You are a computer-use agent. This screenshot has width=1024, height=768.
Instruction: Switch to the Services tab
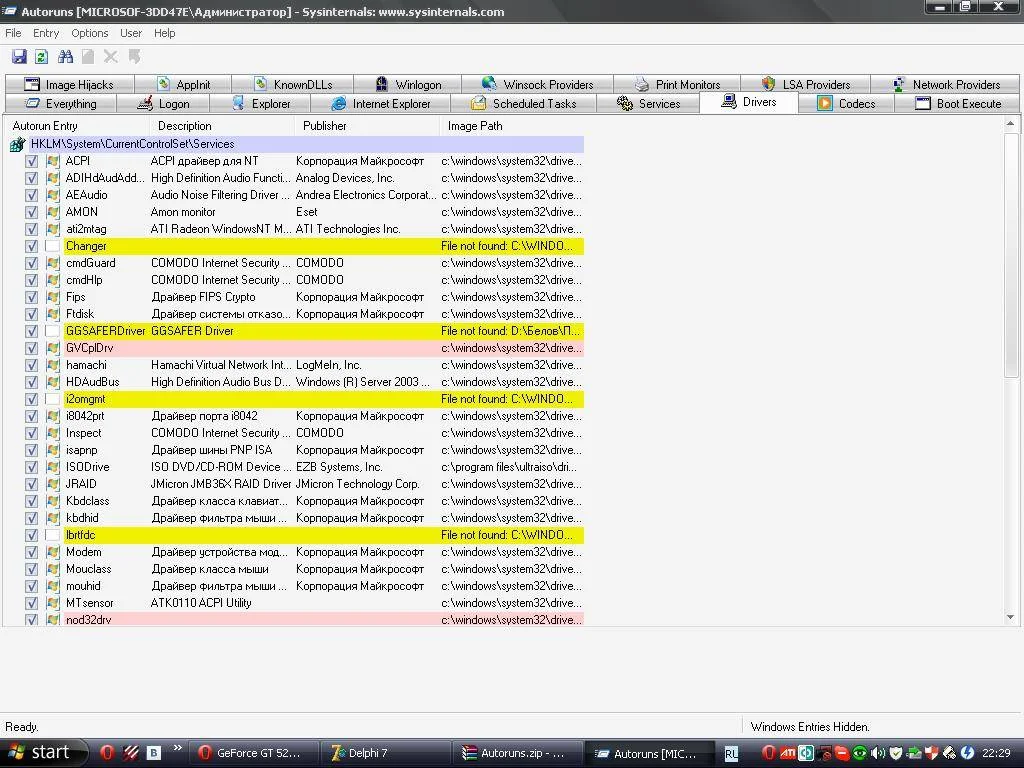pos(648,104)
